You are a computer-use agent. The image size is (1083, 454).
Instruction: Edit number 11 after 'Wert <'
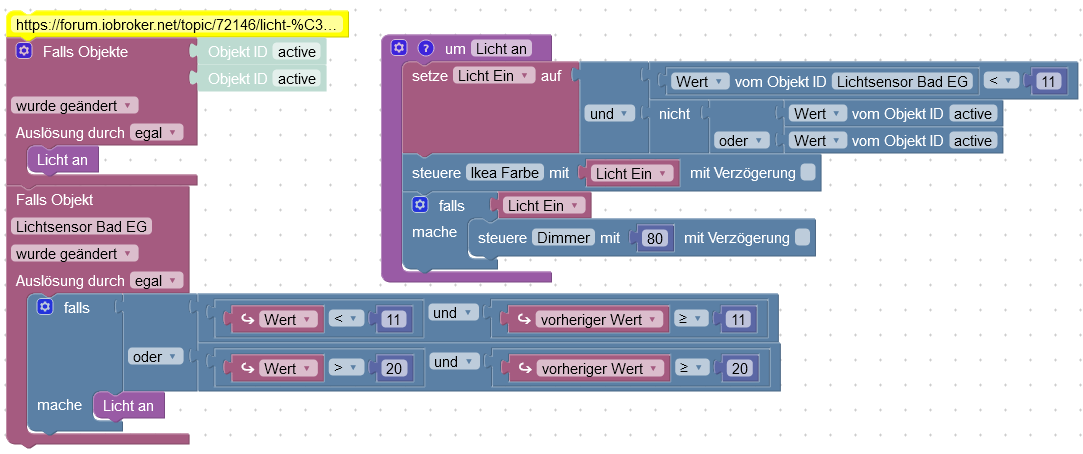click(x=394, y=320)
